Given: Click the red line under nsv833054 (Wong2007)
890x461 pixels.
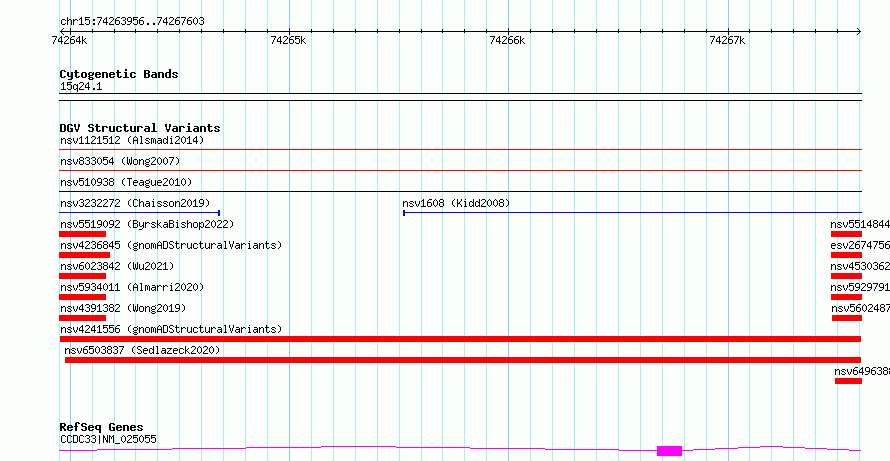Looking at the screenshot, I should click(x=460, y=171).
